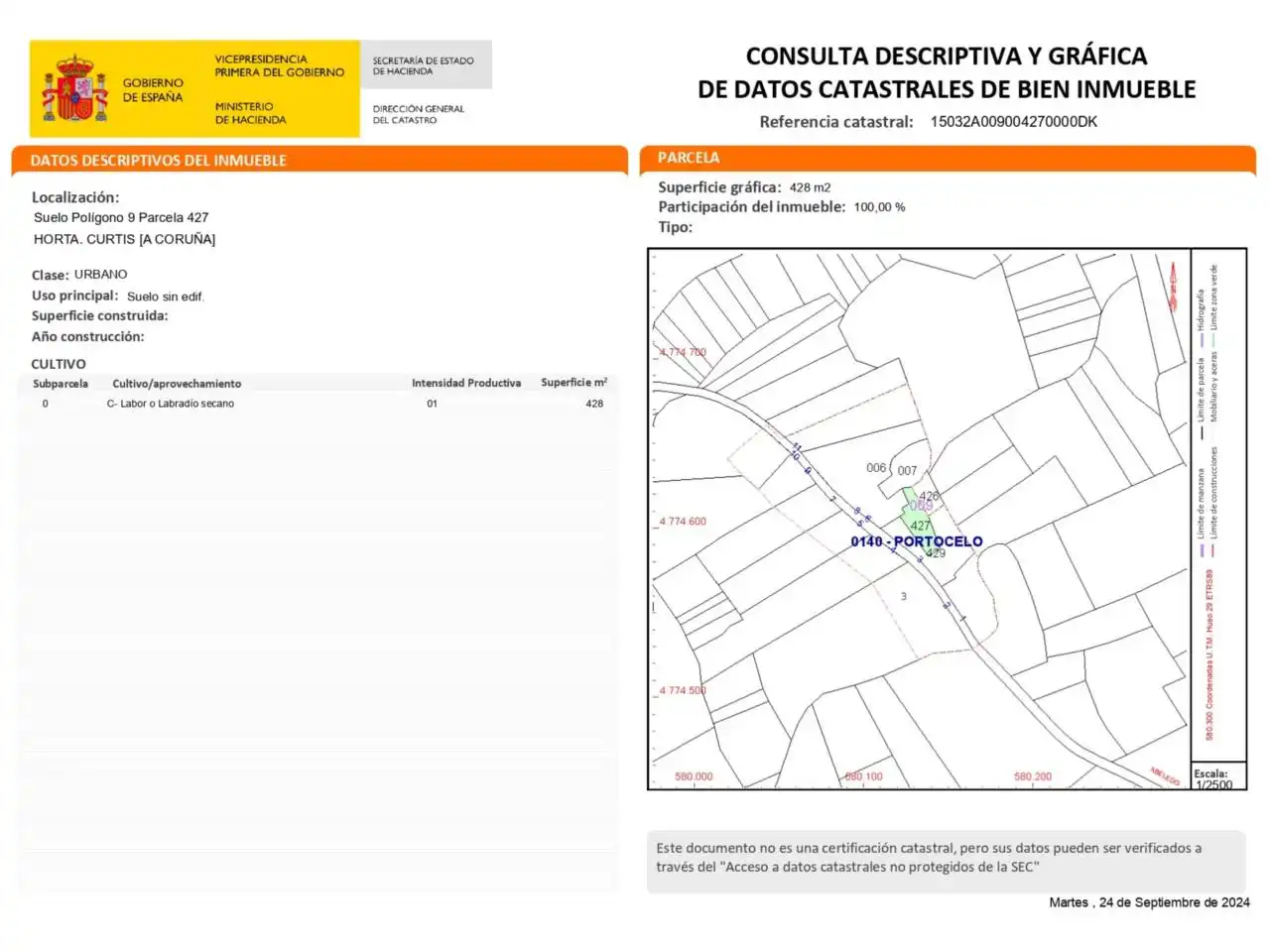Viewport: 1270px width, 952px height.
Task: Select the '428 m2' graphic surface value
Action: [810, 187]
